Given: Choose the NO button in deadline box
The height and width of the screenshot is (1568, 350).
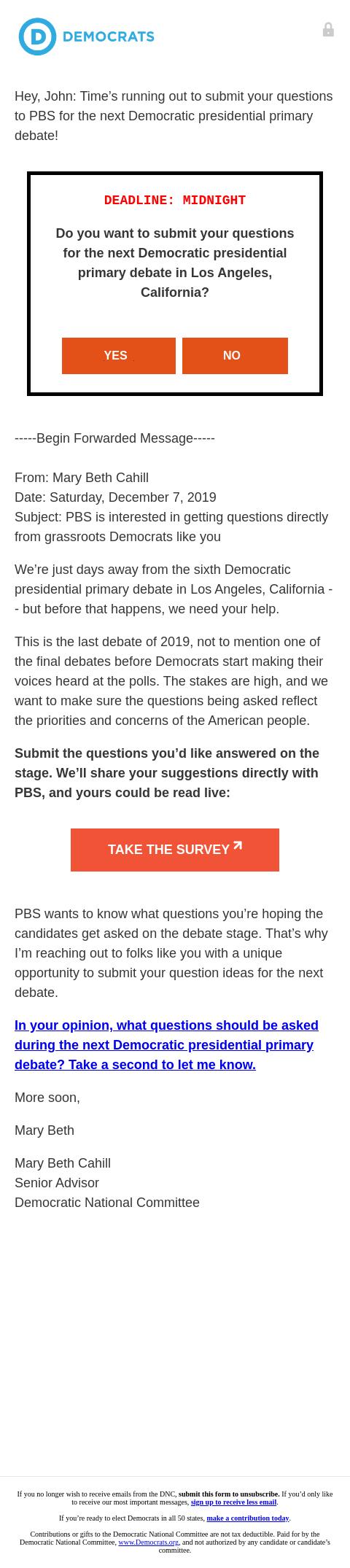Looking at the screenshot, I should (x=235, y=356).
